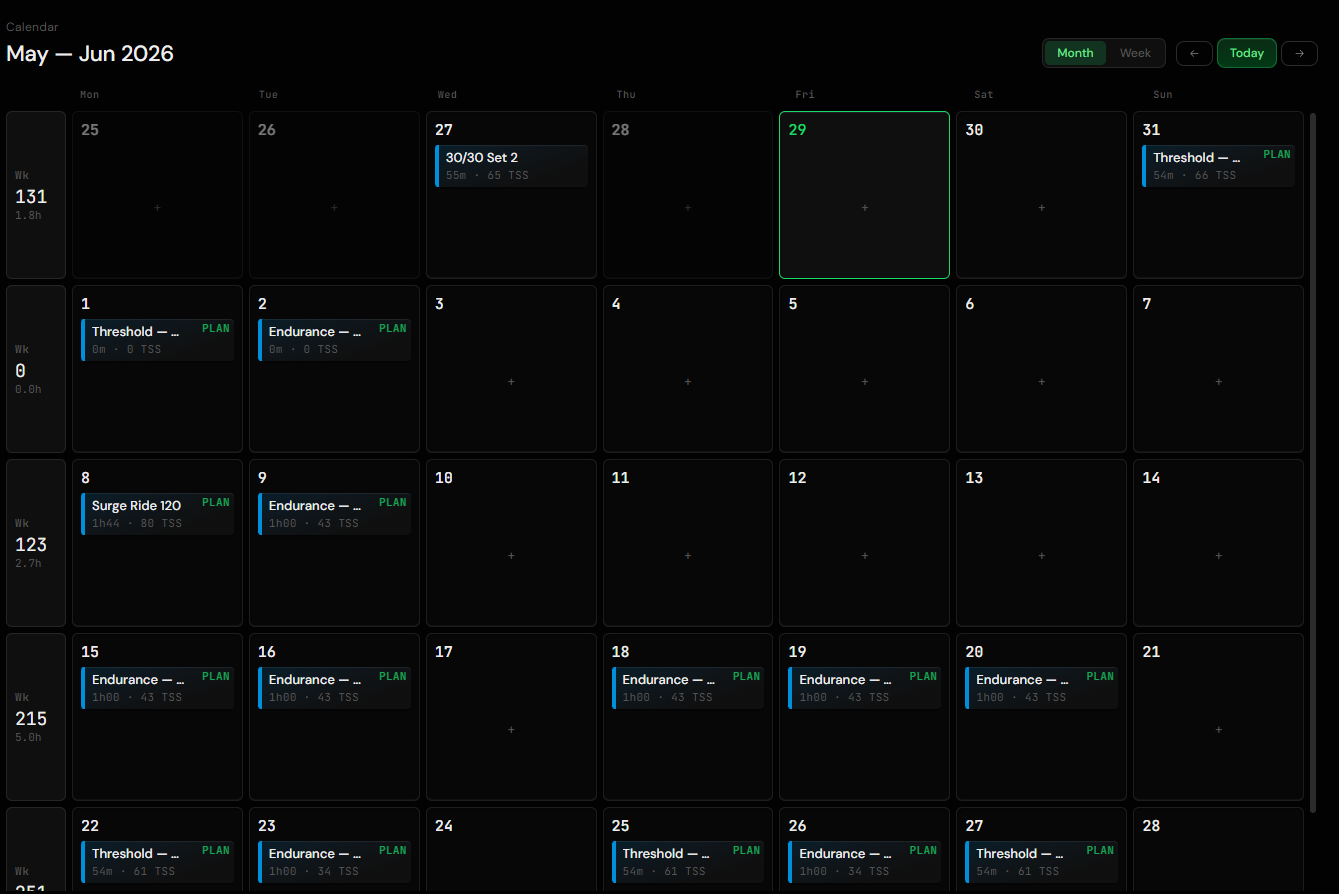Select the June 28 day cell

tap(1218, 850)
